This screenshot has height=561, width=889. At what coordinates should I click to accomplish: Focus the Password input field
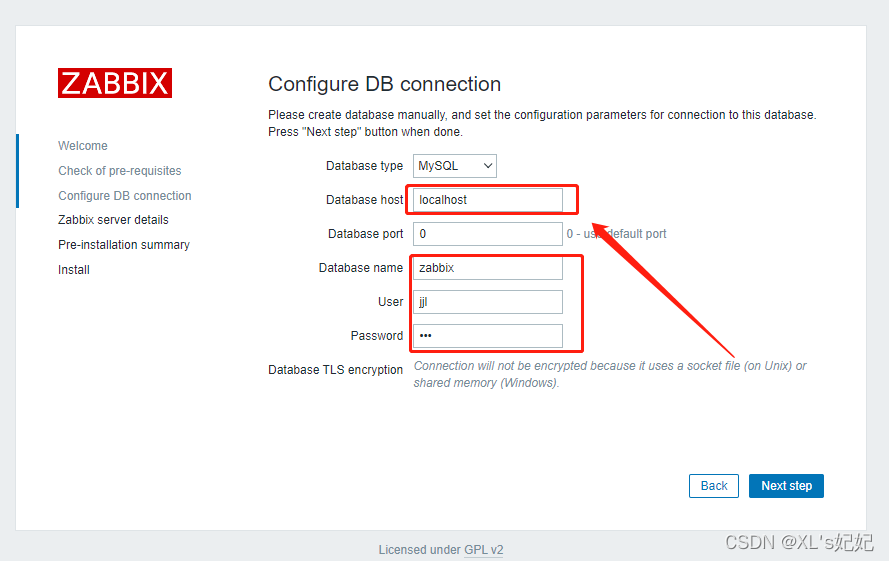pos(488,336)
